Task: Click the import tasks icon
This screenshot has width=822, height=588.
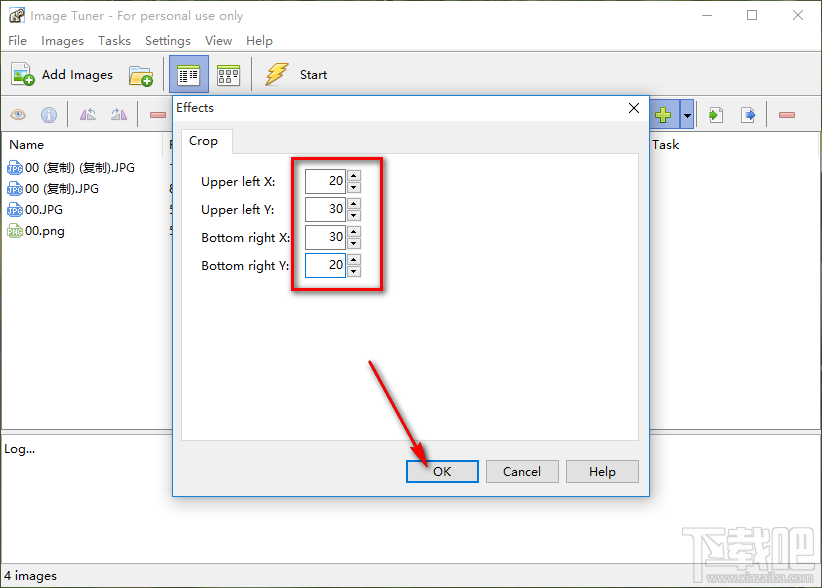Action: click(x=716, y=115)
